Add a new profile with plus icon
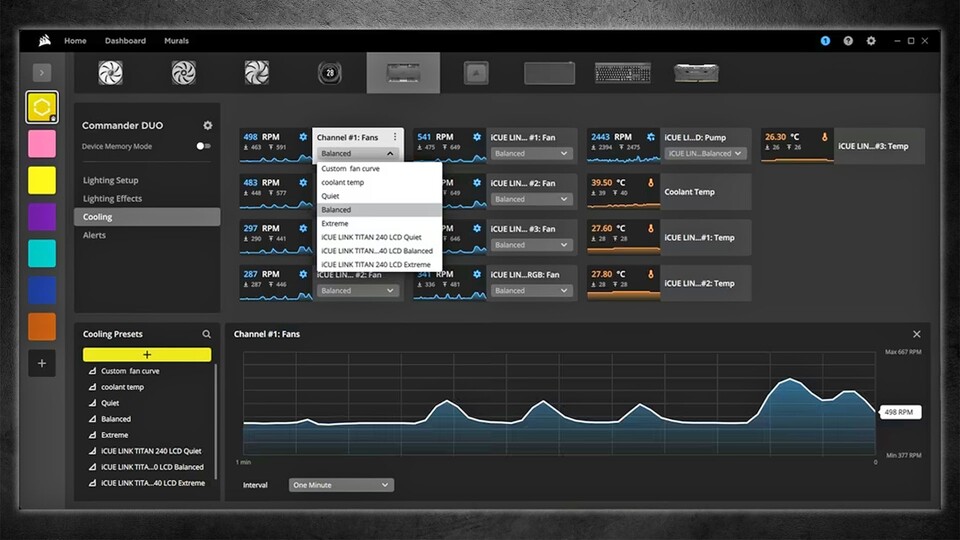960x540 pixels. 42,363
